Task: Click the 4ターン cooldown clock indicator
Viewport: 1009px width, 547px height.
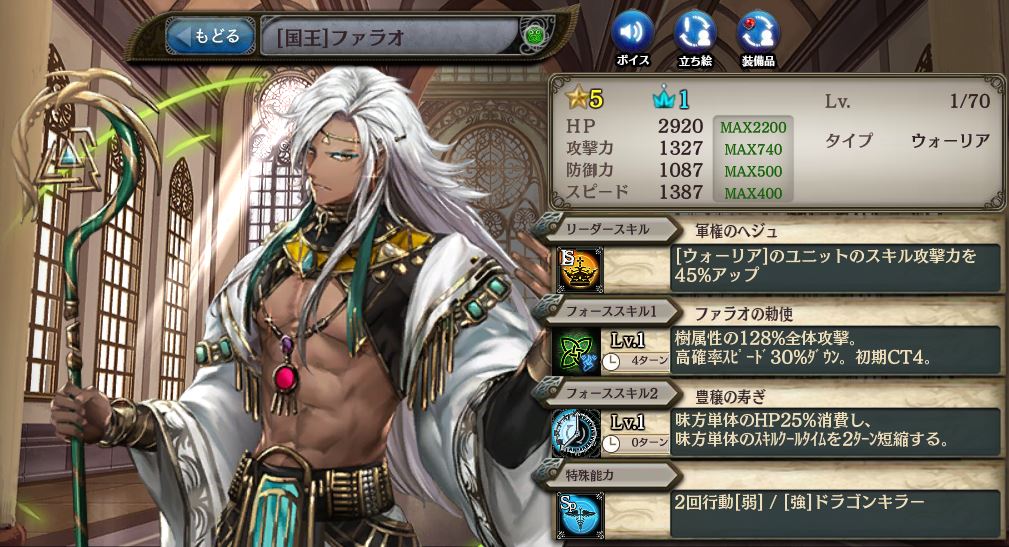Action: point(636,361)
